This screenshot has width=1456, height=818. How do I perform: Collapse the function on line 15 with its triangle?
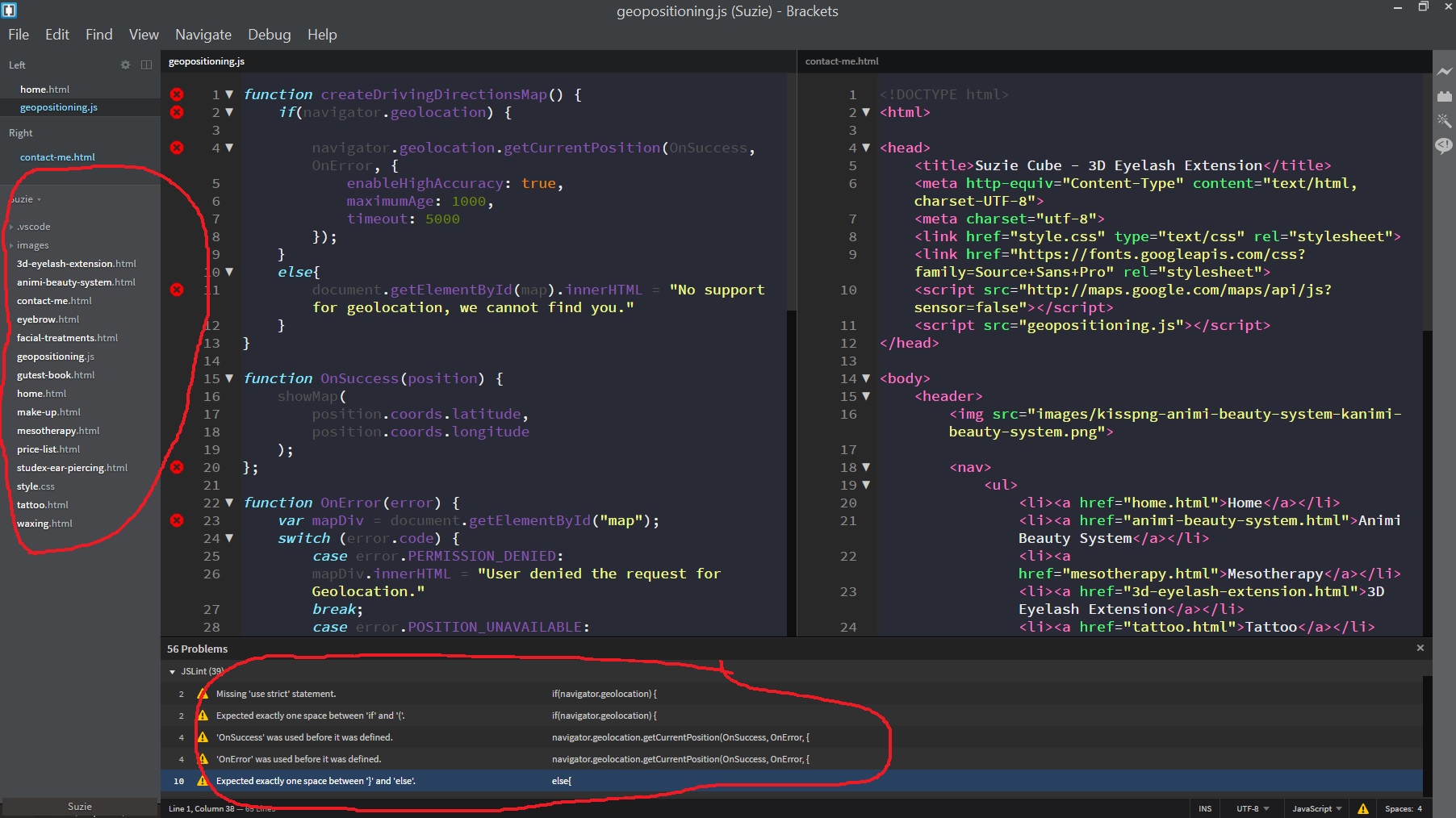pos(230,378)
